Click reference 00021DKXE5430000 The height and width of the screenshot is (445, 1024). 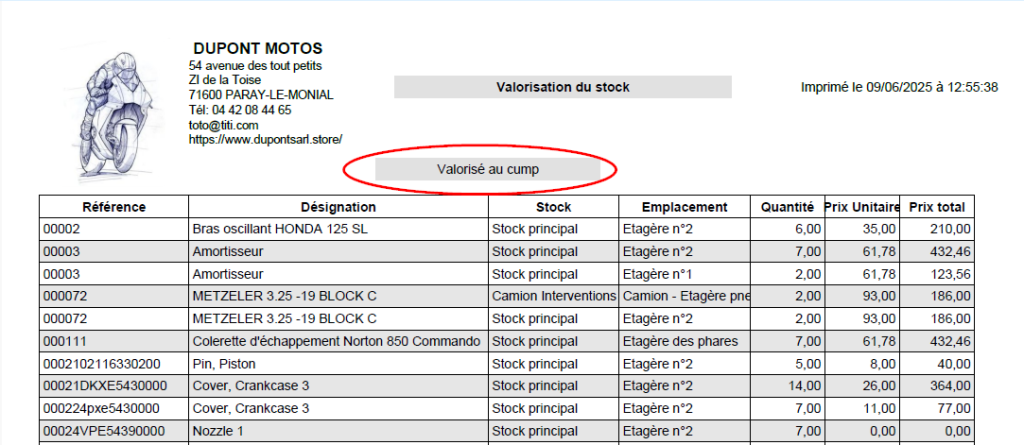pos(105,386)
